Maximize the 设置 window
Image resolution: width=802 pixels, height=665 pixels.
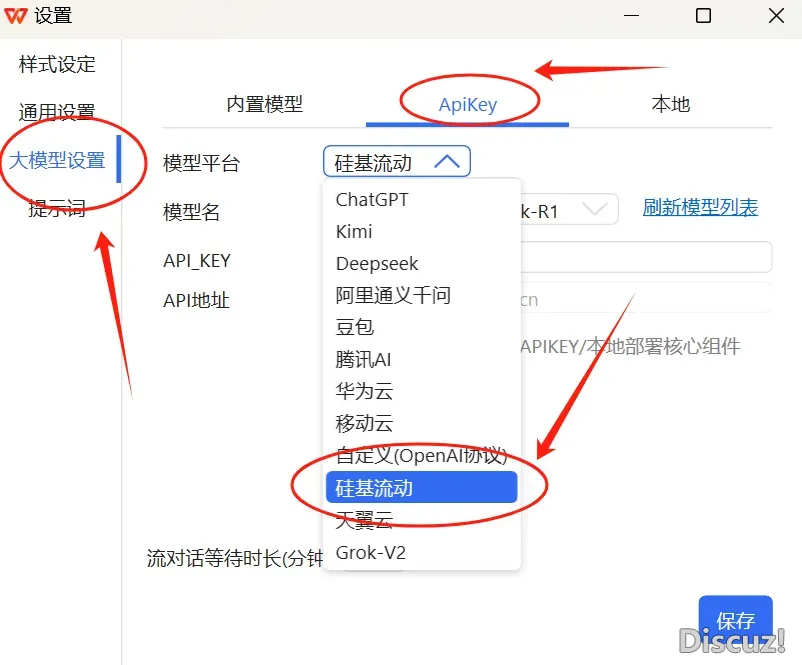703,15
